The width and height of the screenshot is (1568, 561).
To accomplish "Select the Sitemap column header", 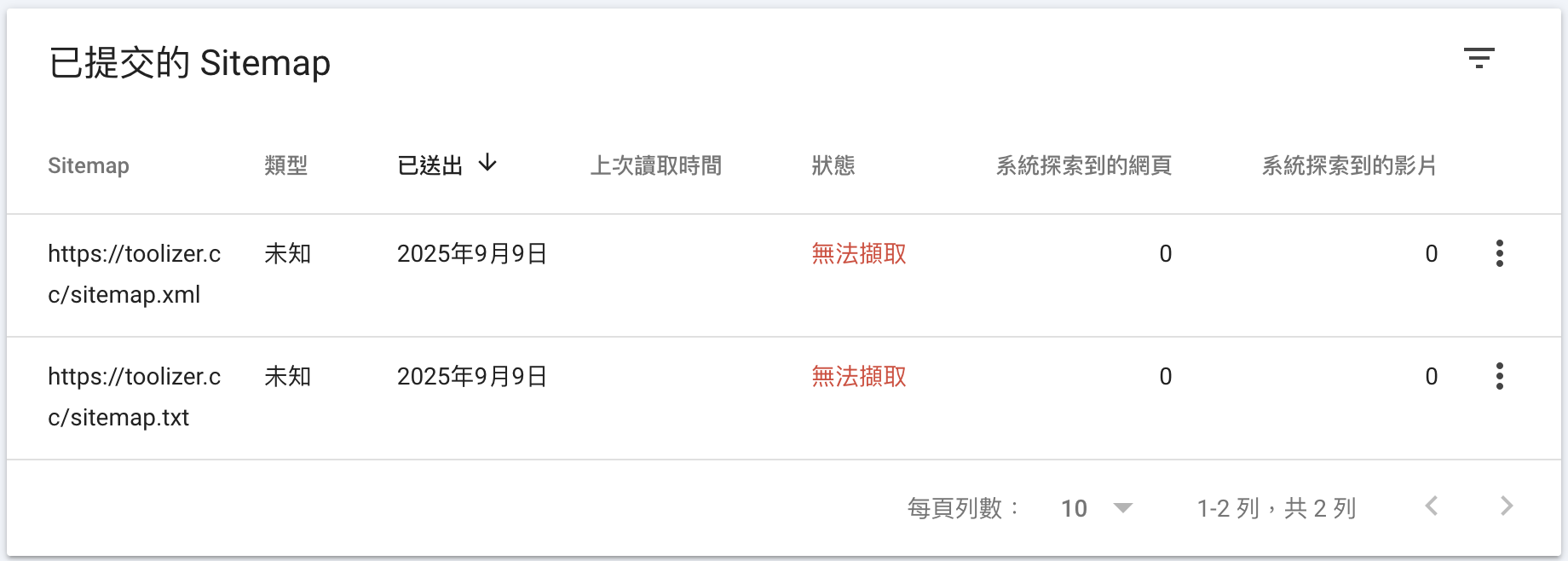I will tap(88, 165).
